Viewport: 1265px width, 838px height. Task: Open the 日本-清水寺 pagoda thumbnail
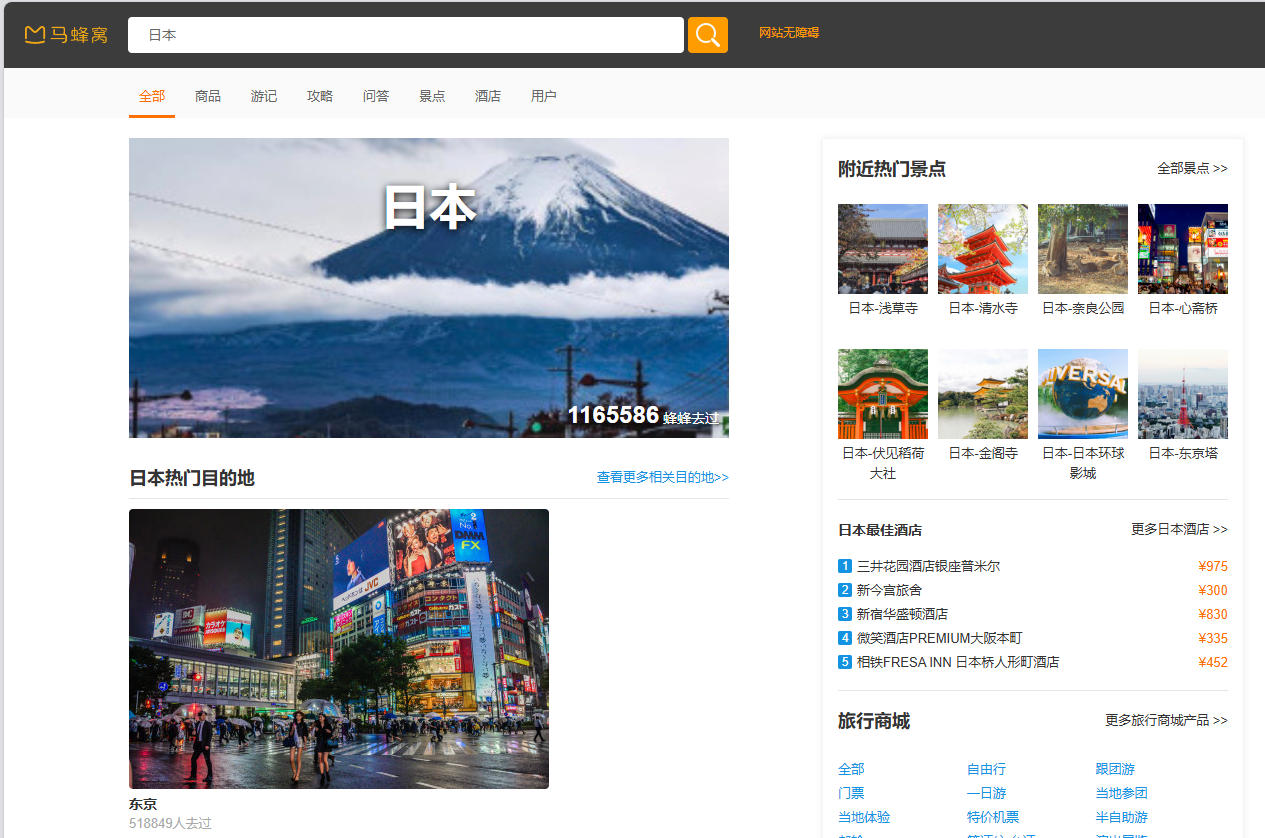click(982, 249)
